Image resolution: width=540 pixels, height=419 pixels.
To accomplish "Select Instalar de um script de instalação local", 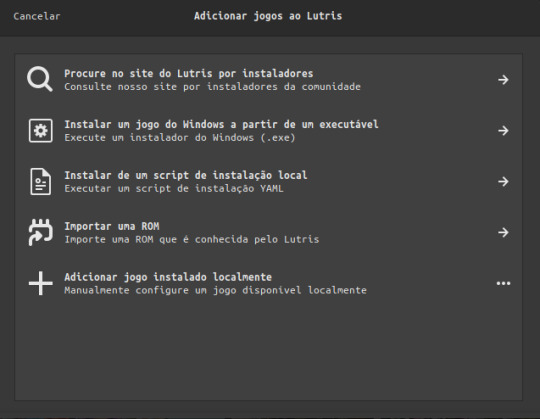I will 186,175.
